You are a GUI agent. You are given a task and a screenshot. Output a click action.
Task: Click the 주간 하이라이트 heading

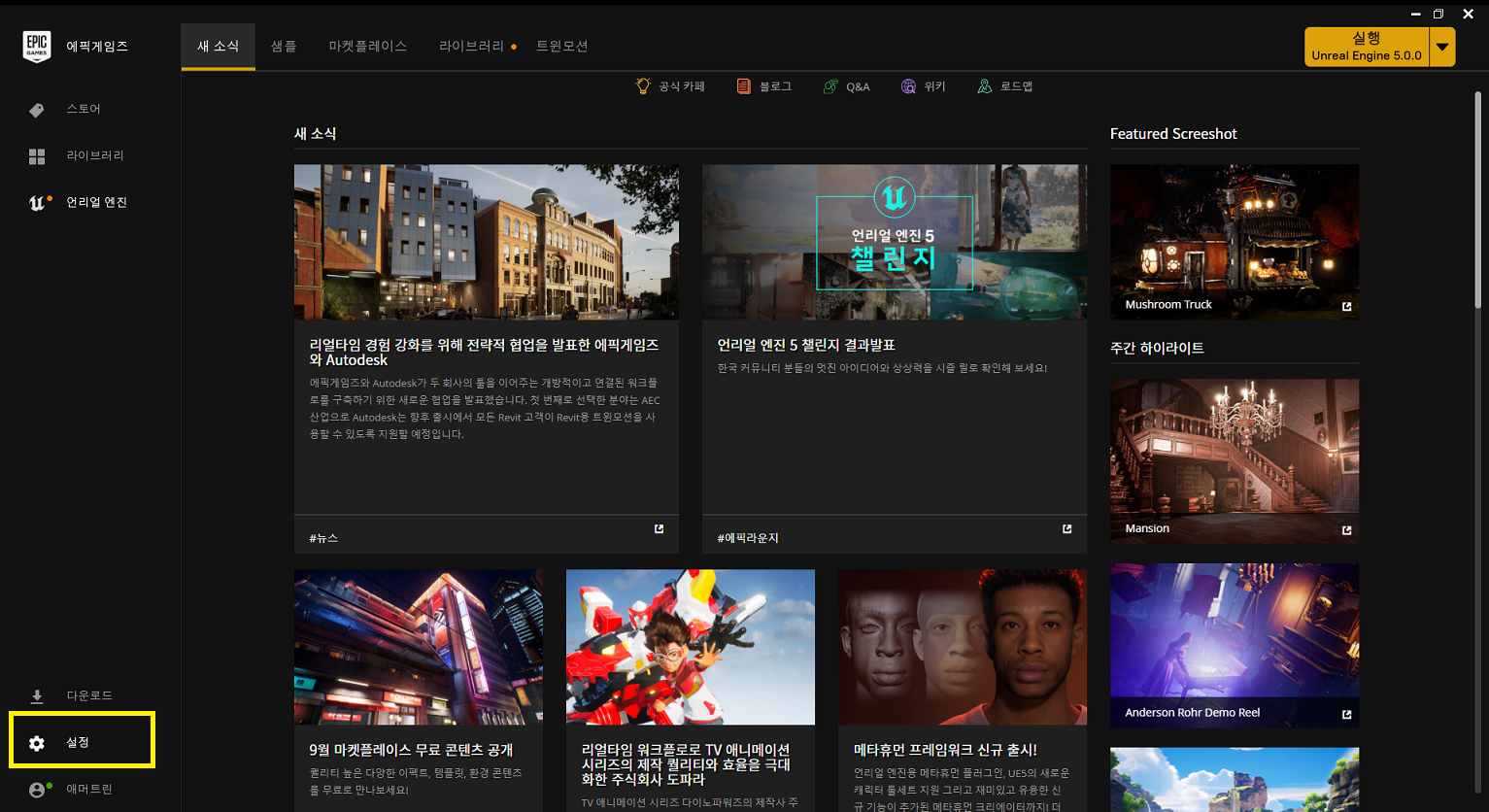(1157, 348)
